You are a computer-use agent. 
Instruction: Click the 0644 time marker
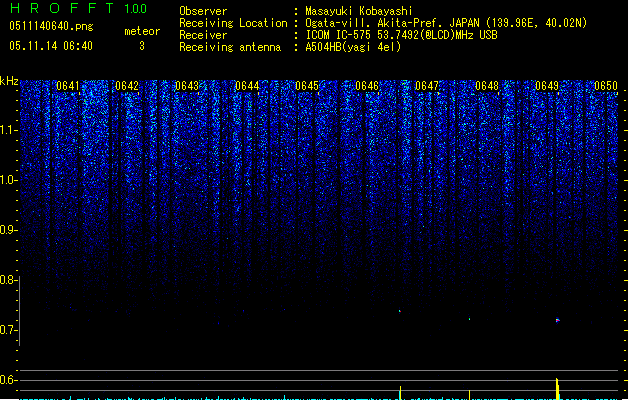(x=247, y=86)
